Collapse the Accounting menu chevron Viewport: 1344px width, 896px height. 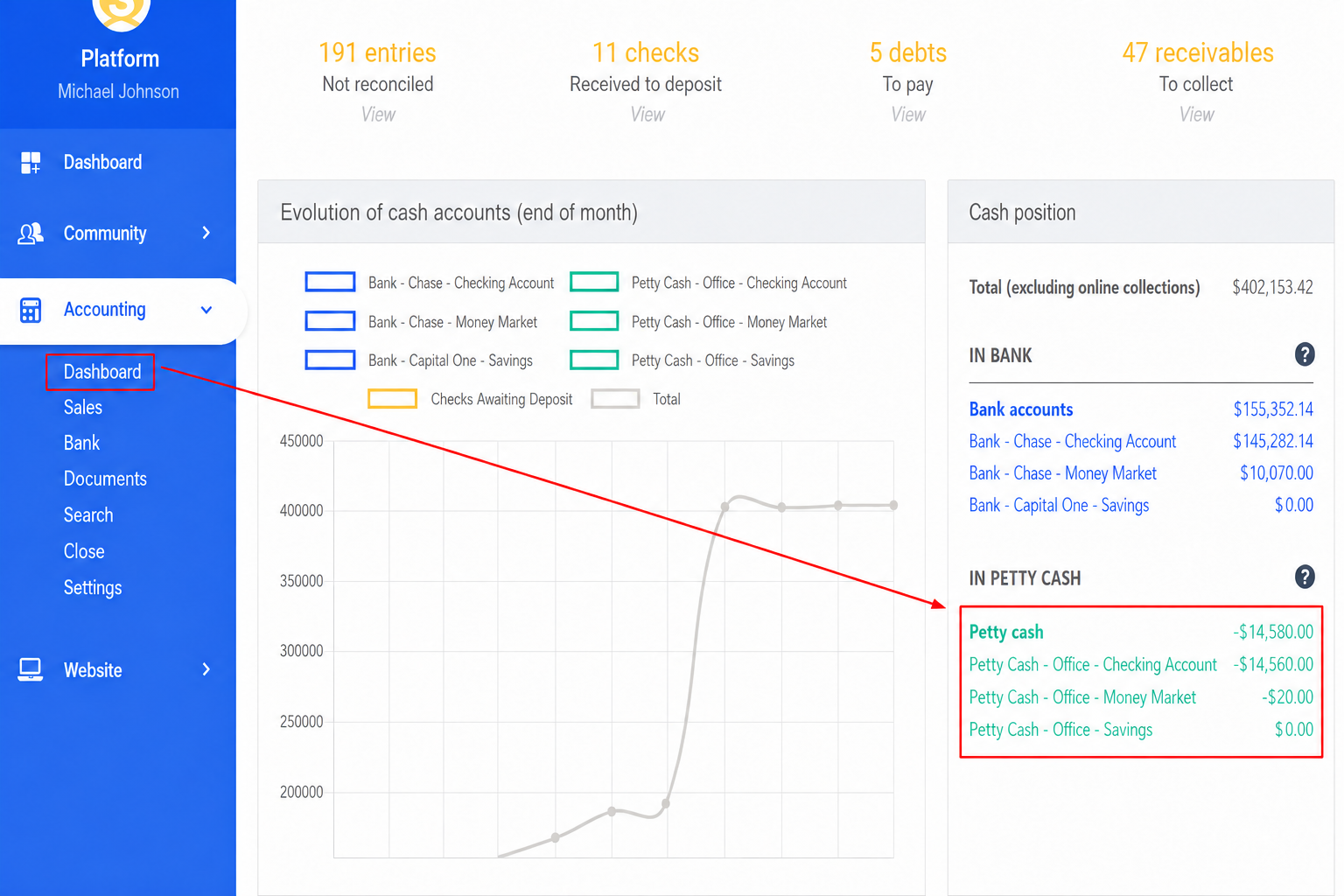[206, 310]
